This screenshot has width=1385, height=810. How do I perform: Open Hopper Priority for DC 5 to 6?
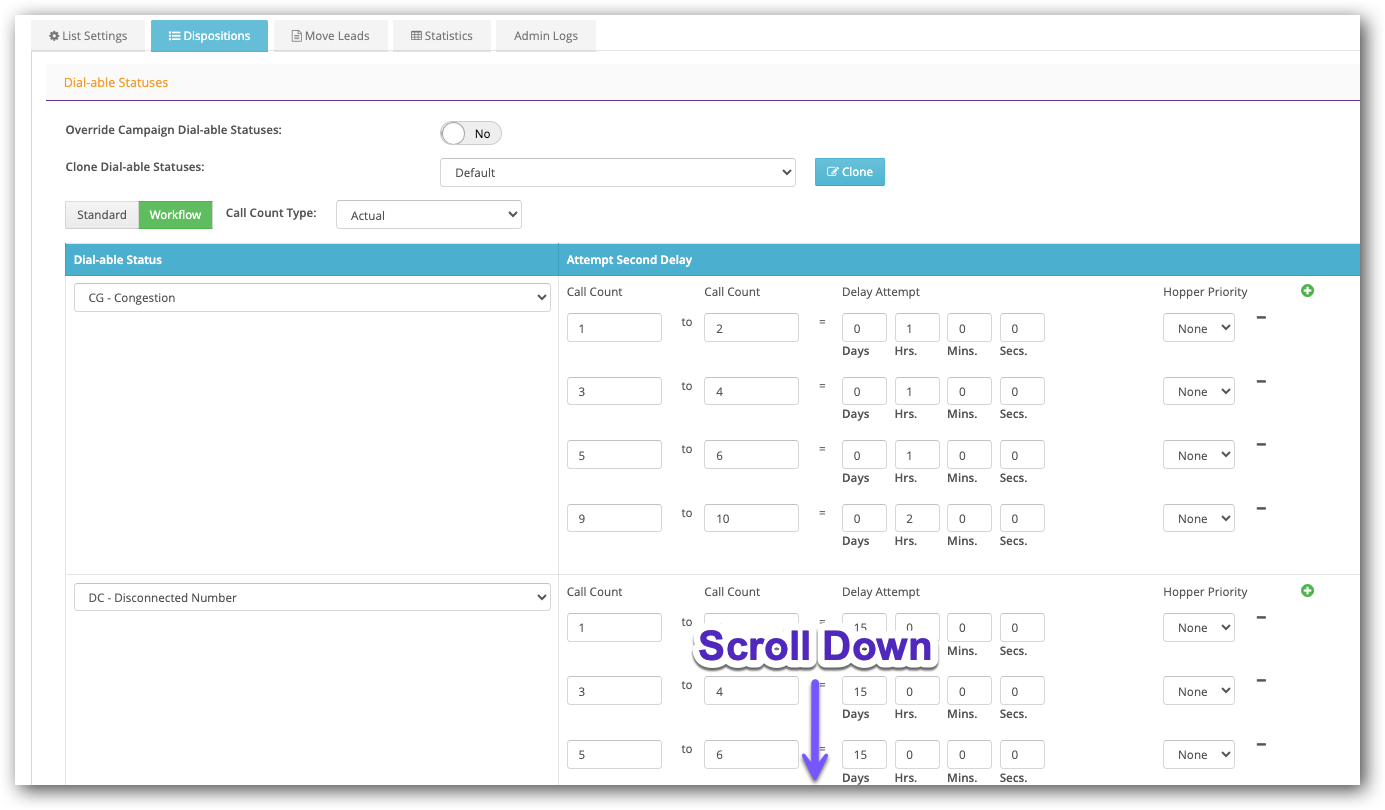[x=1199, y=755]
